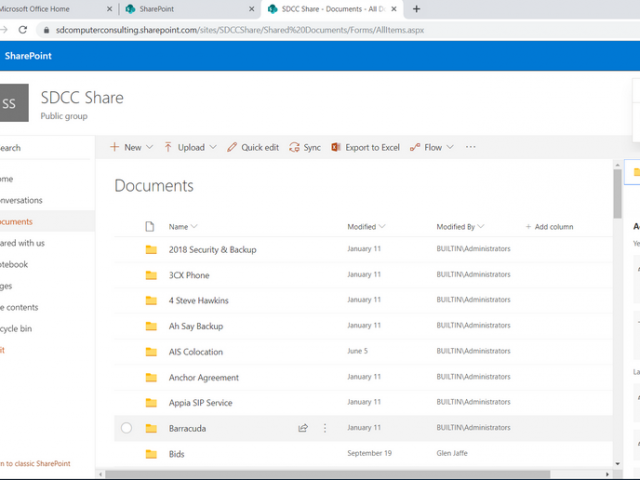
Task: Click the June 5 modified date
Action: tap(358, 351)
